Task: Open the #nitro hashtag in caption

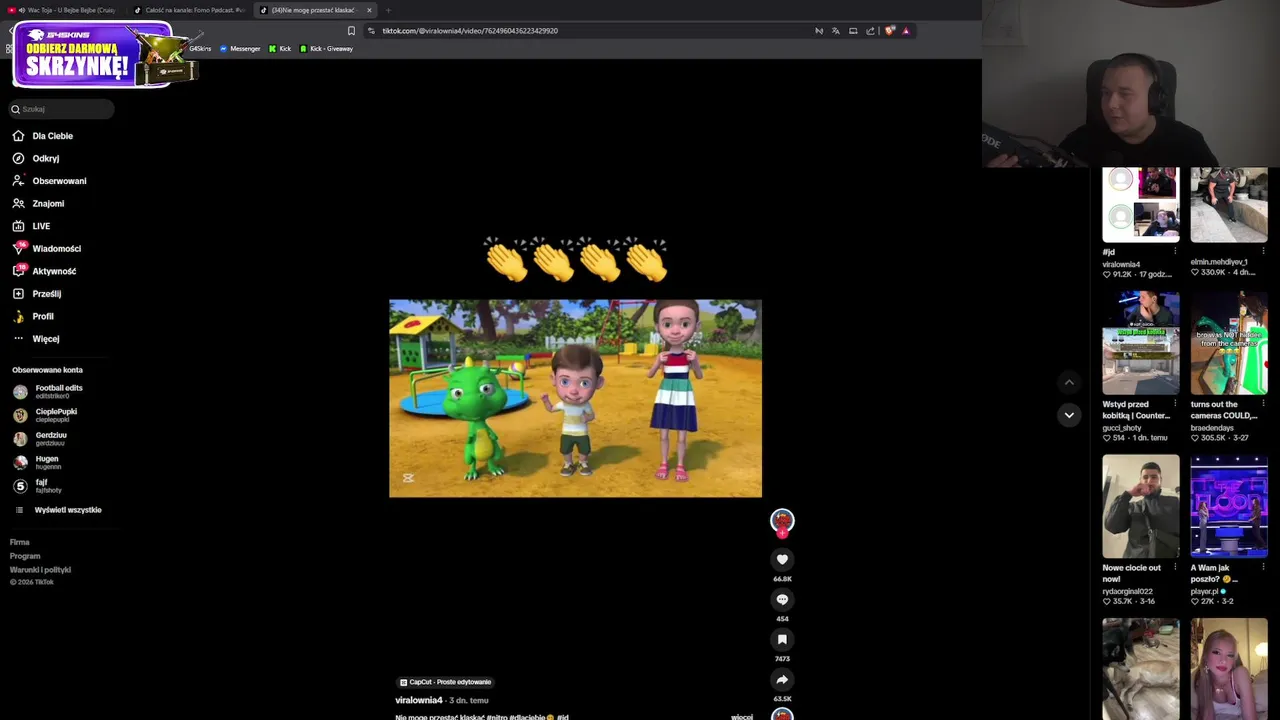Action: point(497,717)
